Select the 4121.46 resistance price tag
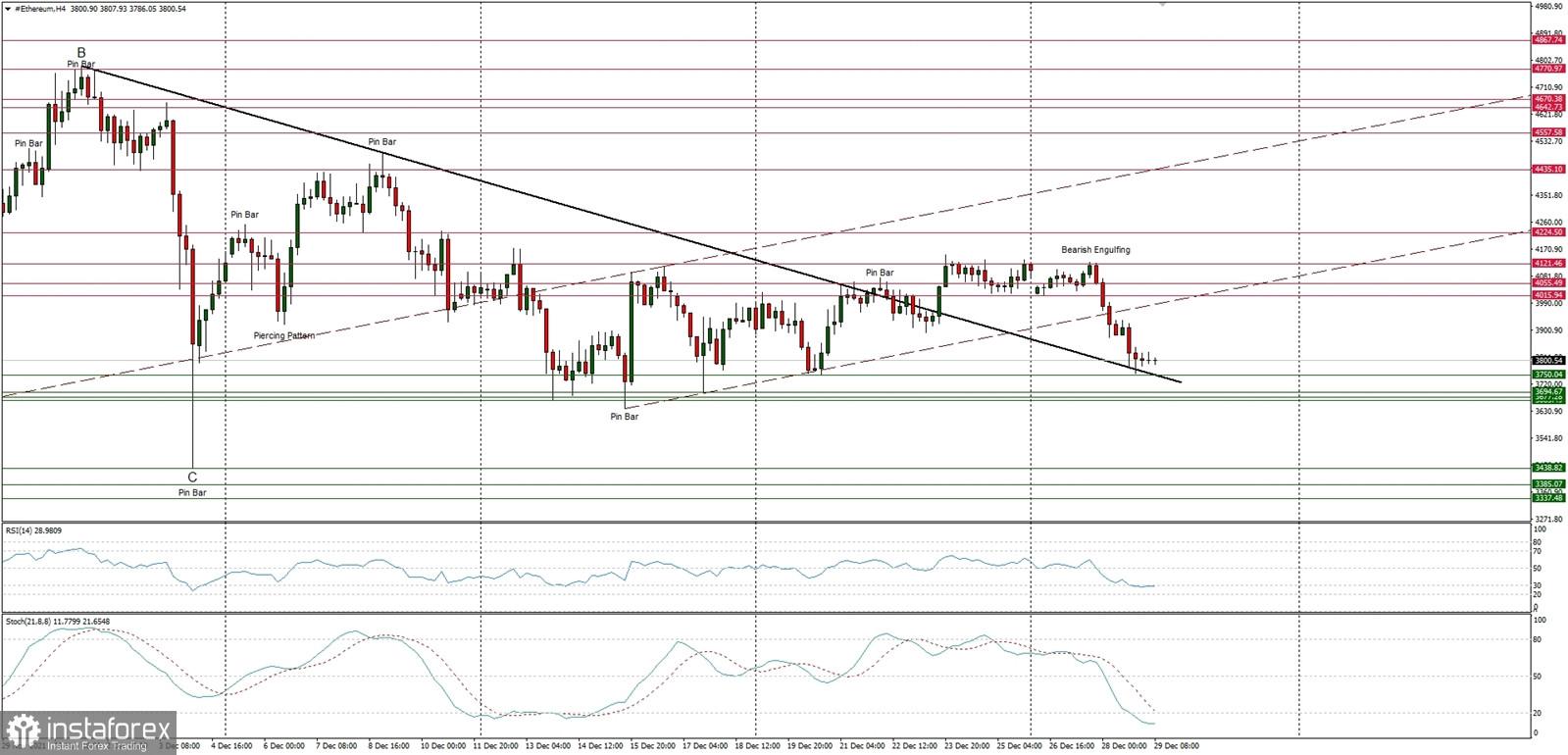Image resolution: width=1568 pixels, height=755 pixels. pyautogui.click(x=1548, y=264)
